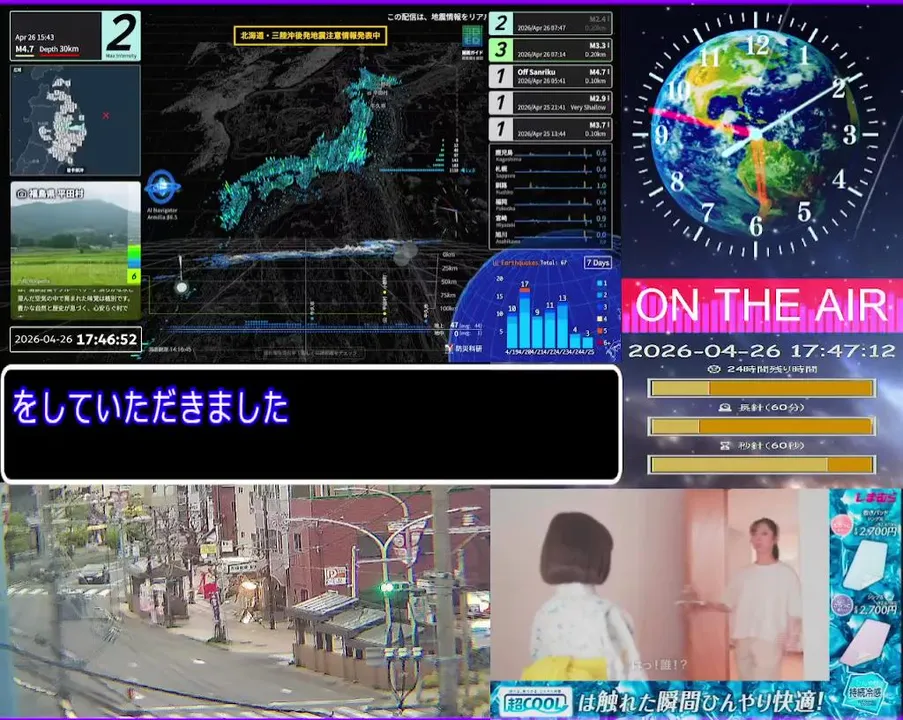Image resolution: width=903 pixels, height=720 pixels.
Task: Click the Kagoshima seismograph row
Action: 550,154
